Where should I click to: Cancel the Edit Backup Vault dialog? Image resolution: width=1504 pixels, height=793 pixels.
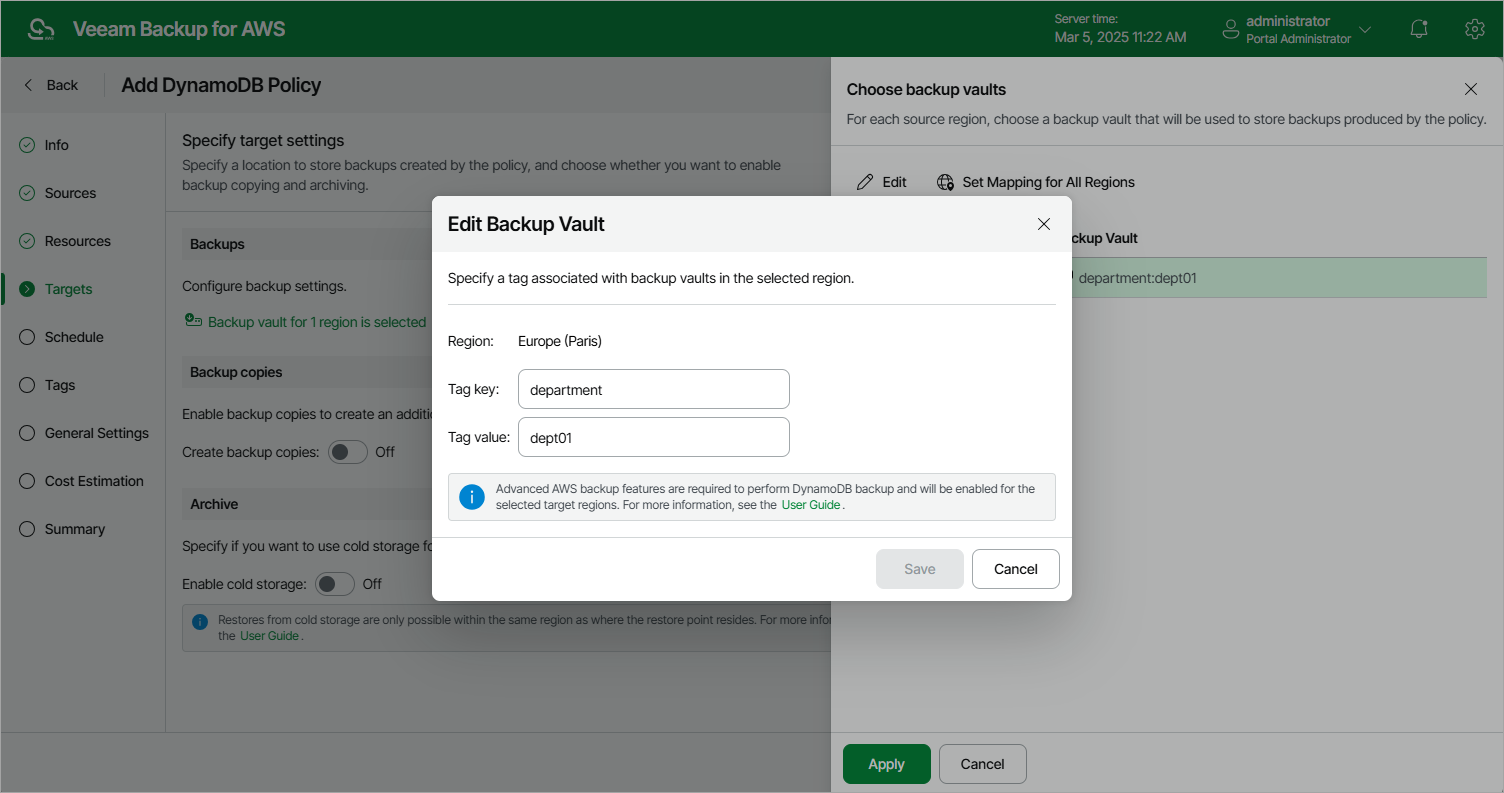pos(1016,569)
